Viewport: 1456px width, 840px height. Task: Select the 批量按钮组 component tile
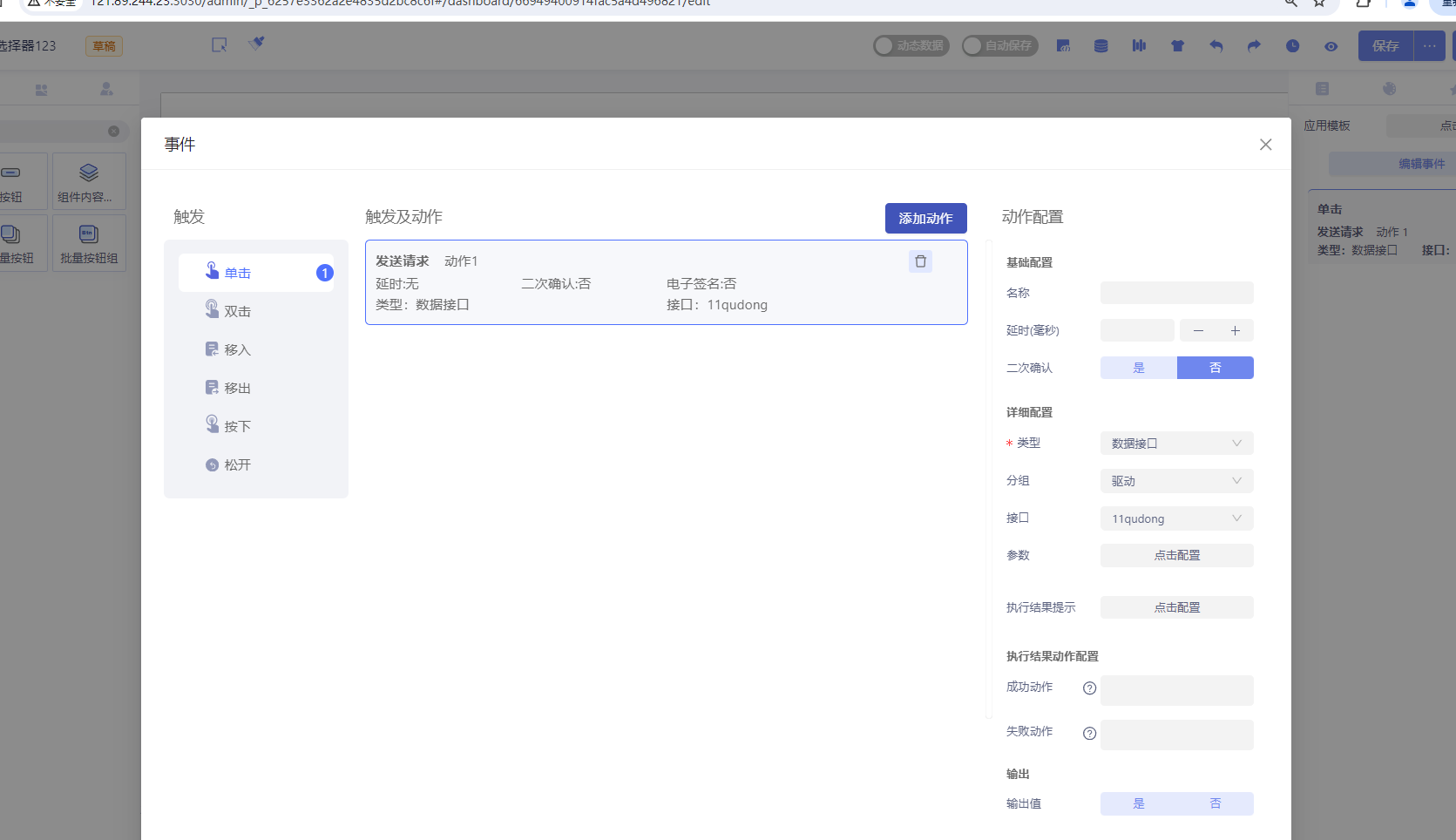(x=89, y=243)
